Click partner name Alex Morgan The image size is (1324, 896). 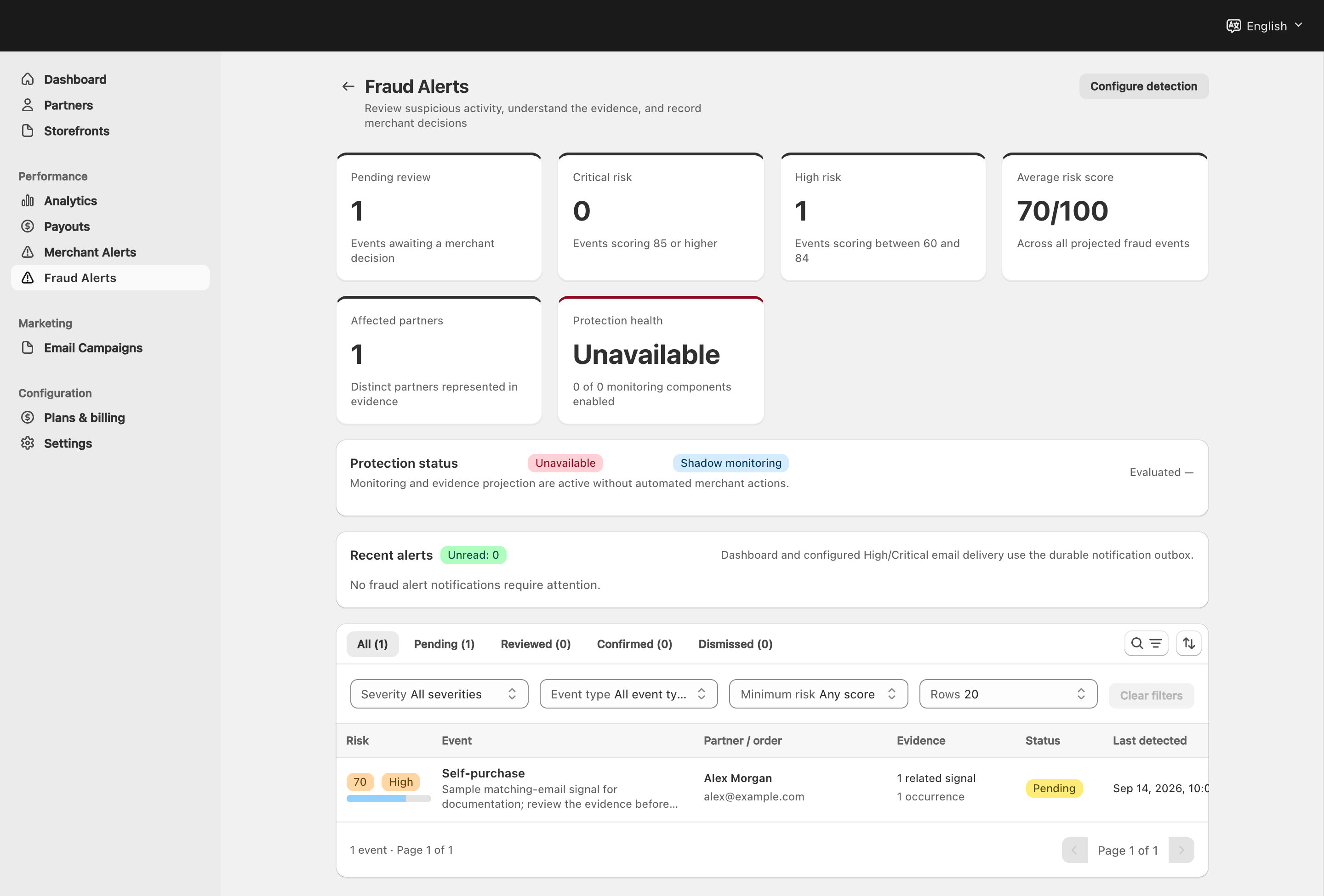click(738, 778)
